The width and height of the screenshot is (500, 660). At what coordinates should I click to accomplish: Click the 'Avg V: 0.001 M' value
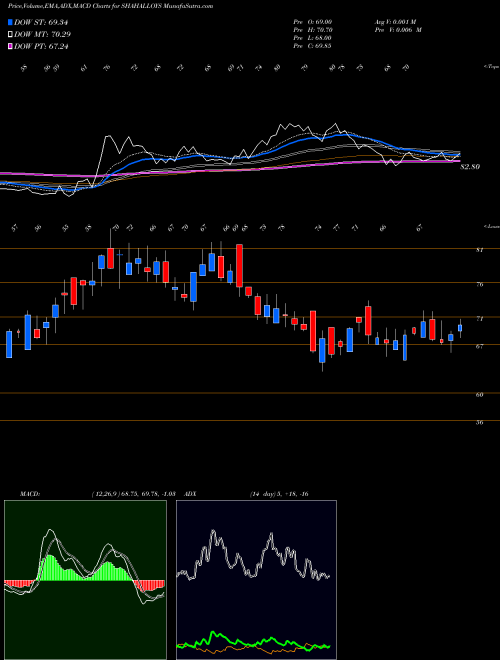point(395,22)
